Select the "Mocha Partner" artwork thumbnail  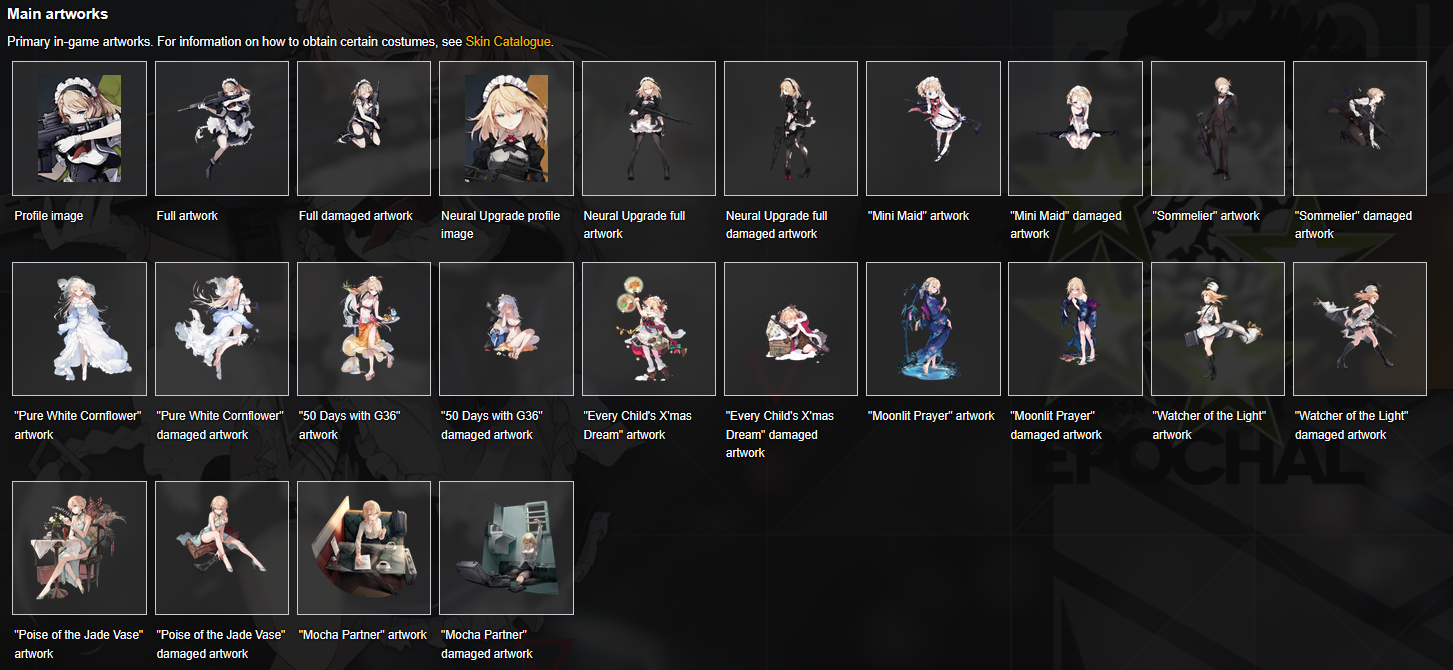(x=364, y=548)
